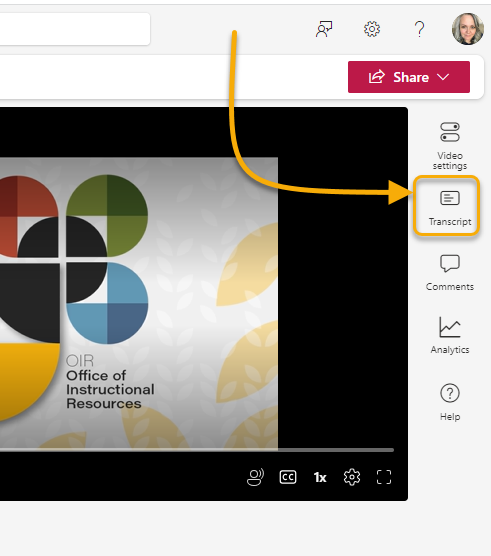Open the settings gear in top header
Screen dimensions: 491x556
coord(372,29)
